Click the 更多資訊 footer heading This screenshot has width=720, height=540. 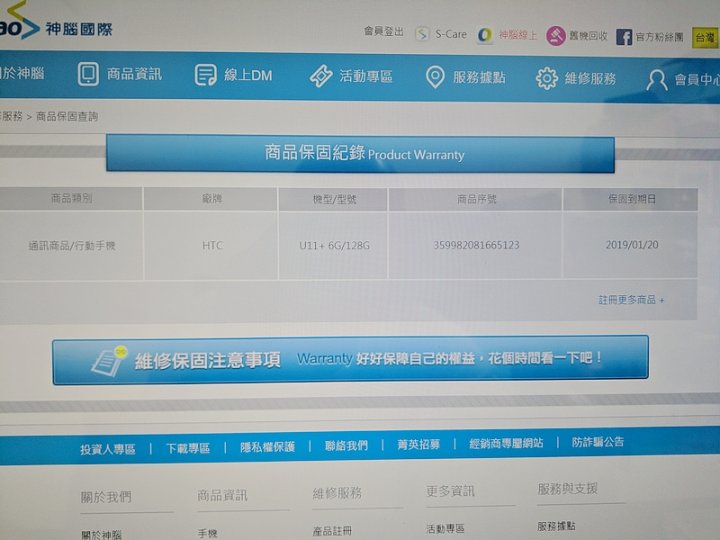(450, 491)
